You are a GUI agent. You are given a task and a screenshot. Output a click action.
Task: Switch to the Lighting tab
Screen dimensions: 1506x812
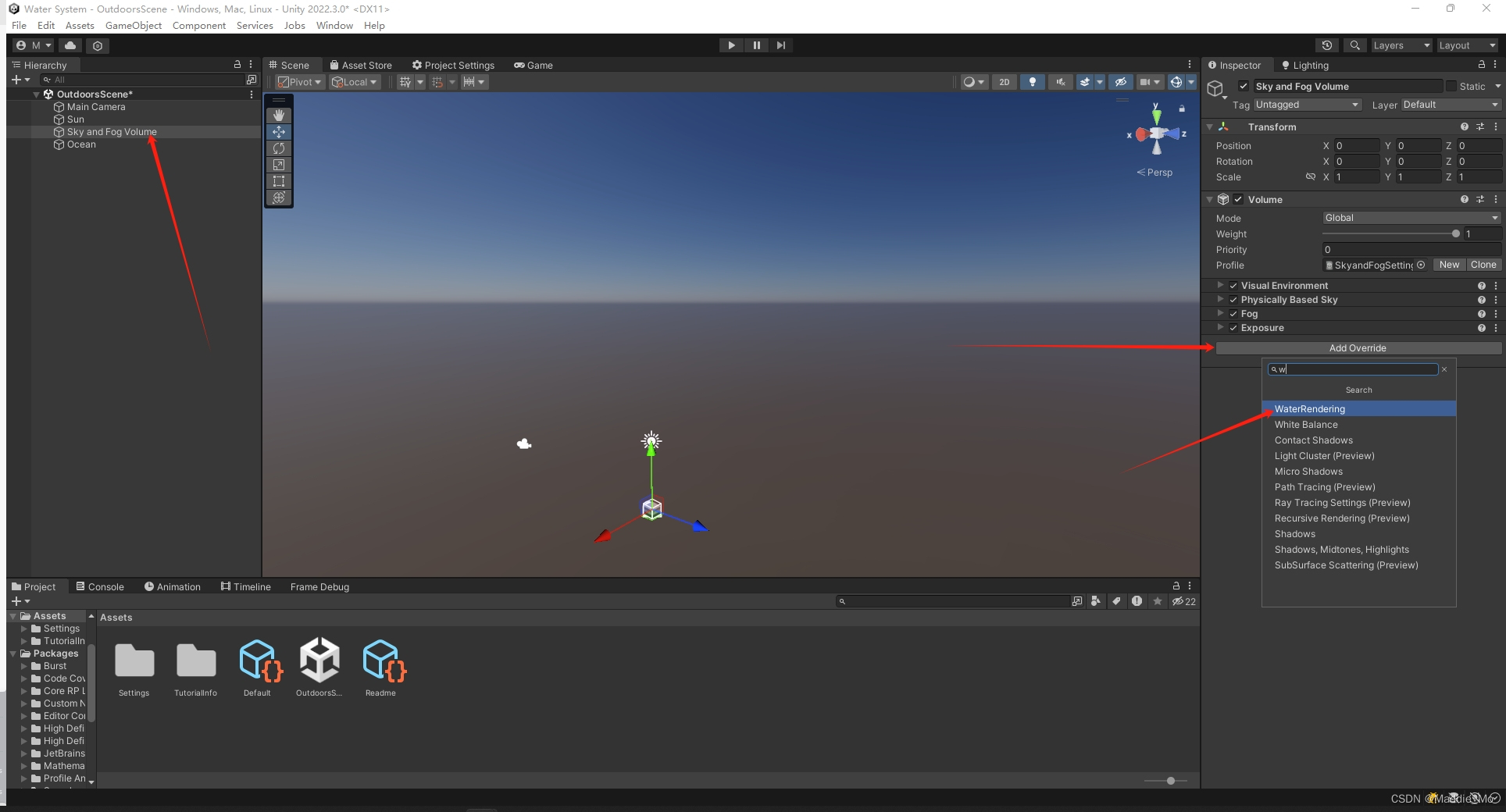pos(1305,66)
